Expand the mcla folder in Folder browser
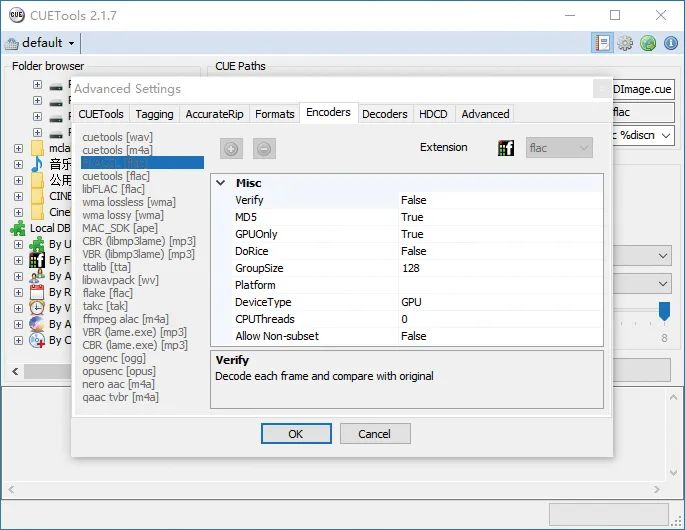The image size is (685, 530). [18, 149]
